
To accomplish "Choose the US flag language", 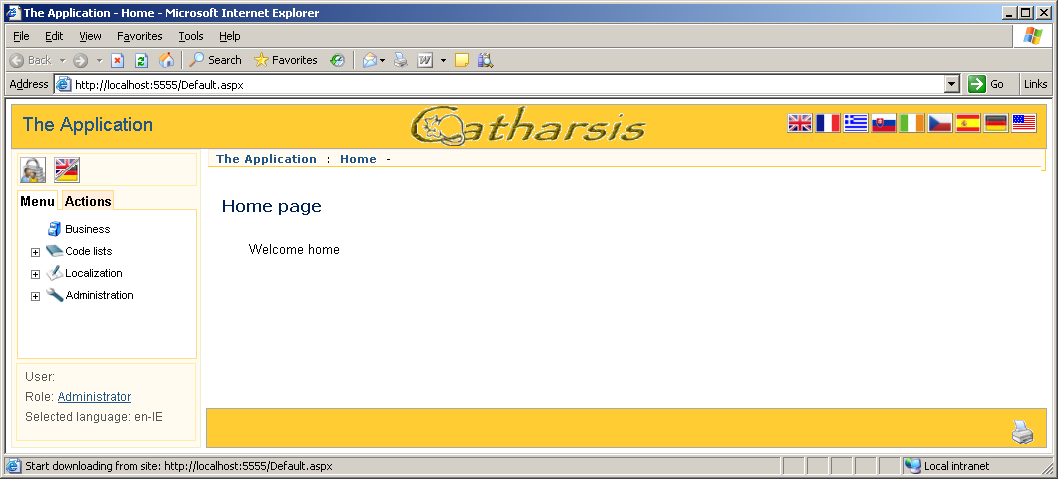I will [1024, 123].
